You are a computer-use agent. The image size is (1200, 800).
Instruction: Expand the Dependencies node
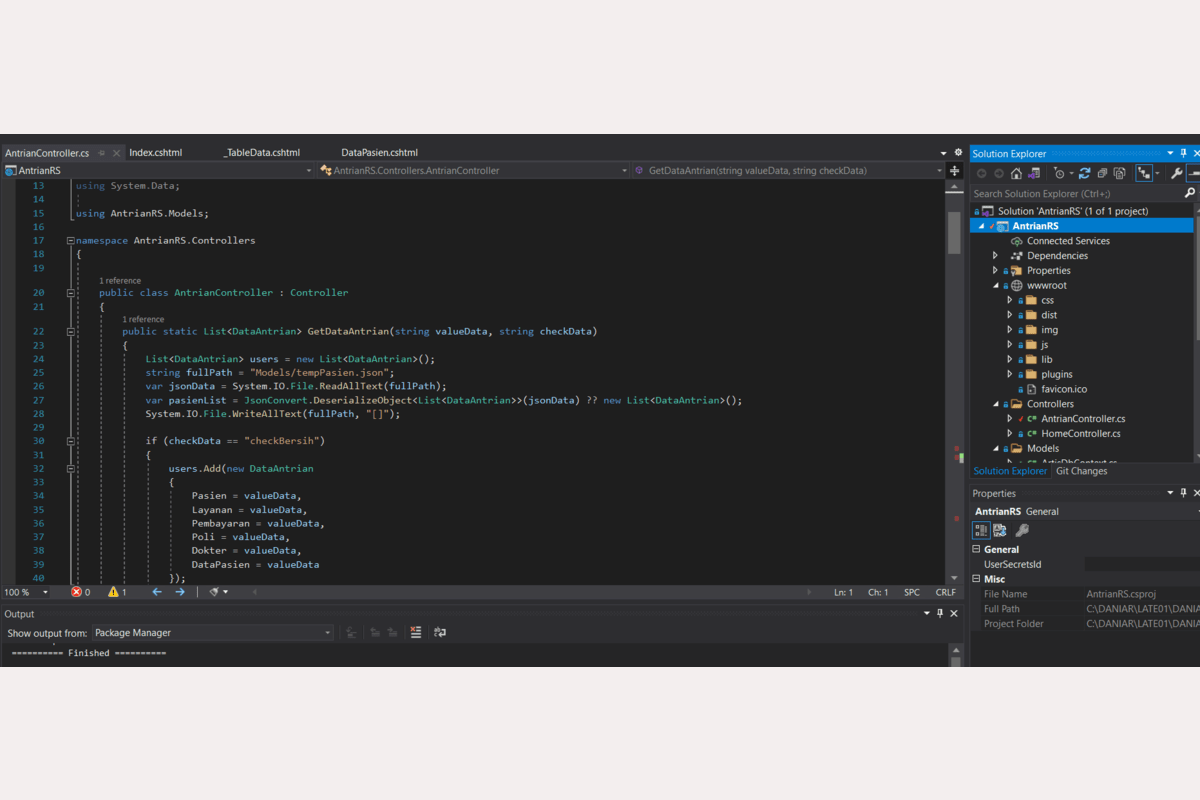click(995, 256)
